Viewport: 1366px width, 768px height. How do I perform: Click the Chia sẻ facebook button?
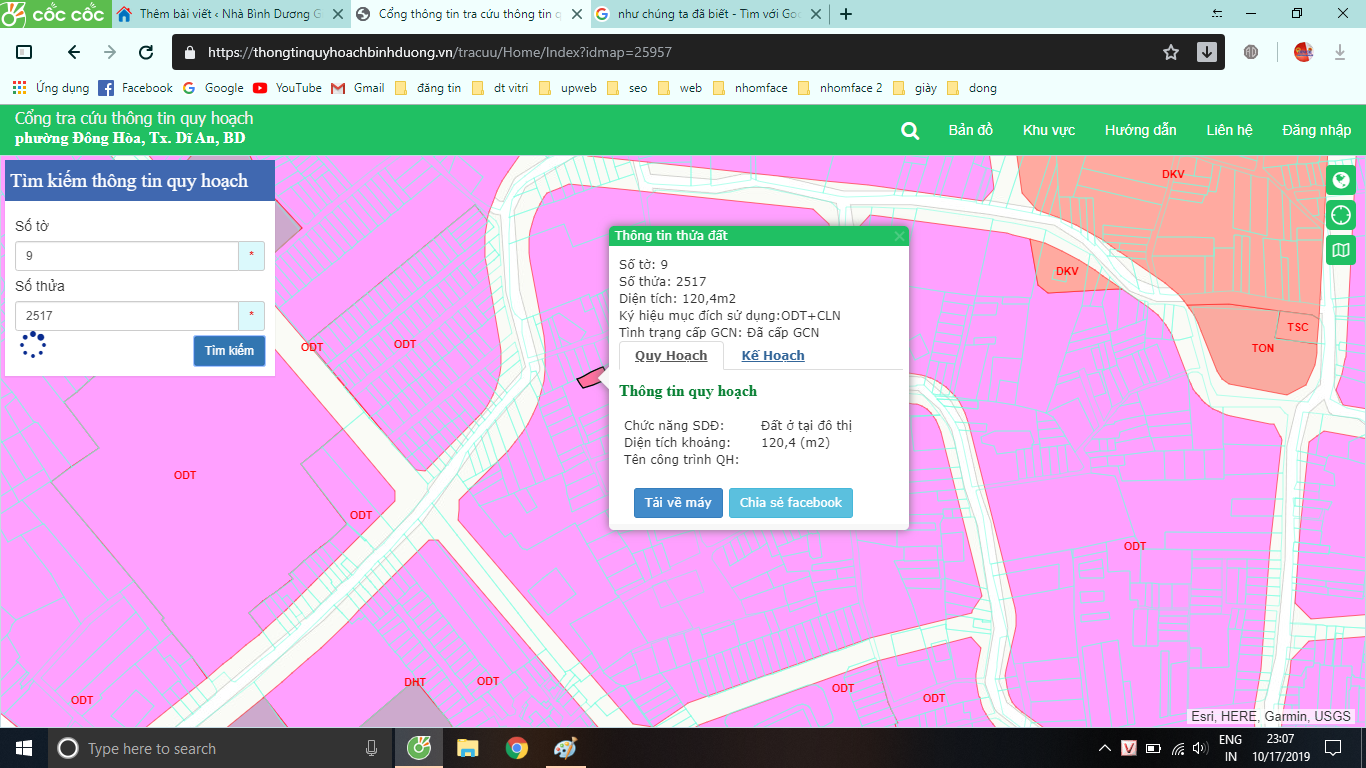tap(790, 503)
